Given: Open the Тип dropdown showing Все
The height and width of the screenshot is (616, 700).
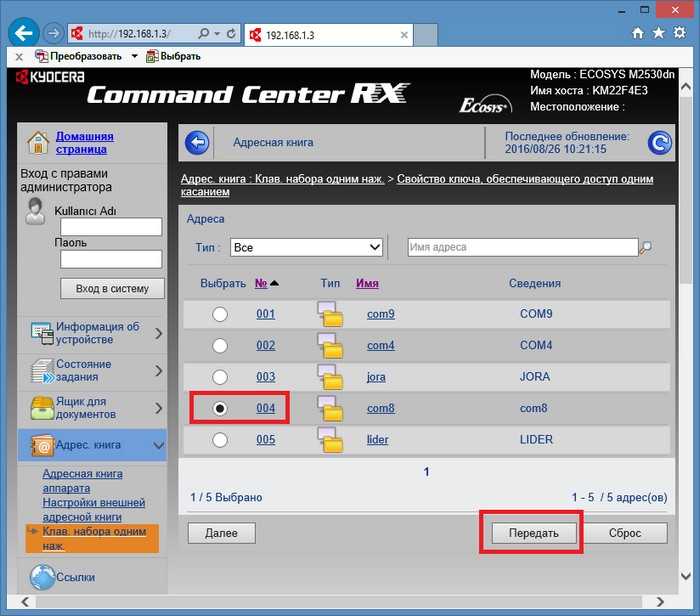Looking at the screenshot, I should [307, 247].
